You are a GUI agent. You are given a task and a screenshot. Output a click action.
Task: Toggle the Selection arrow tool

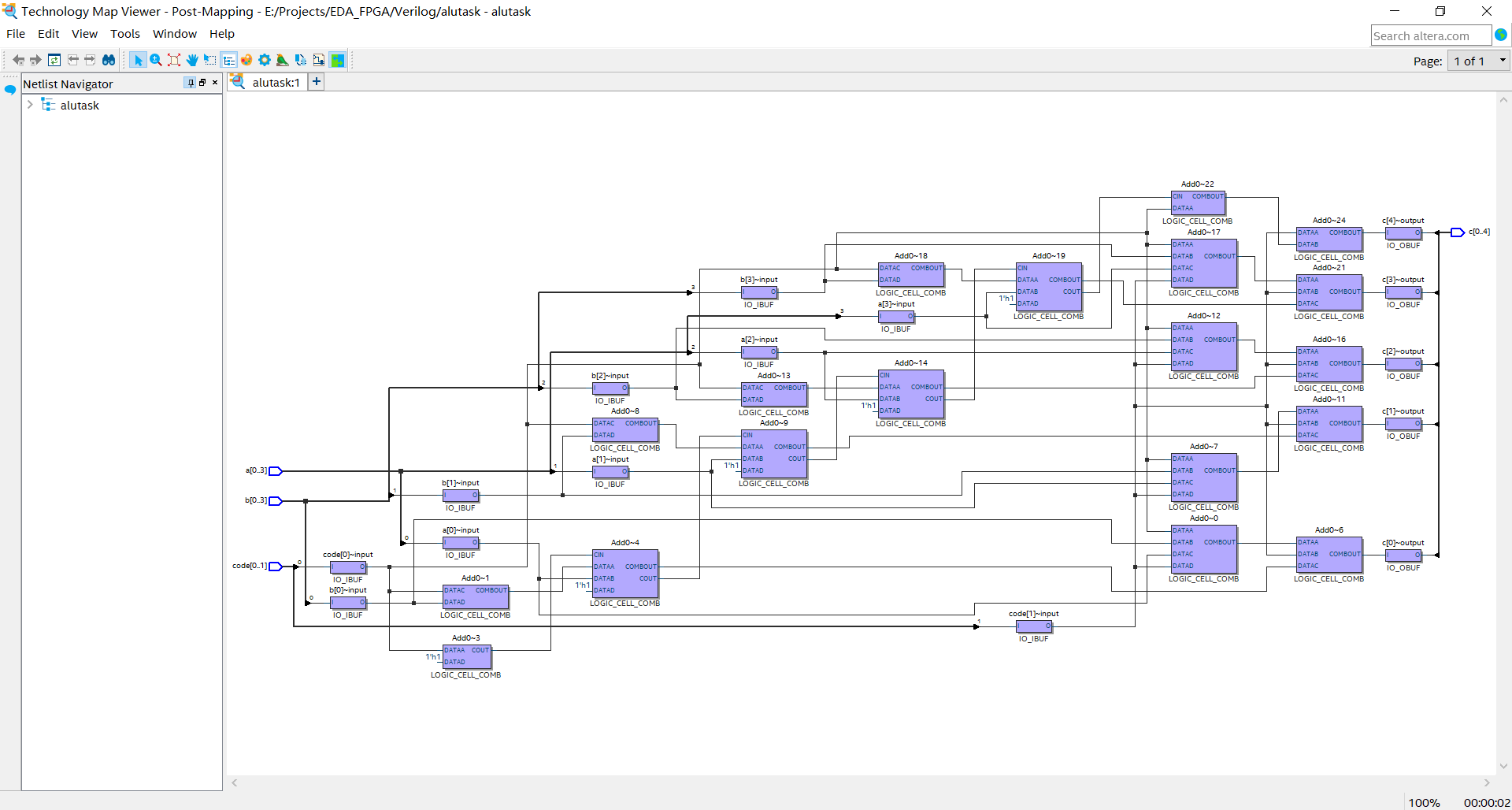tap(139, 60)
